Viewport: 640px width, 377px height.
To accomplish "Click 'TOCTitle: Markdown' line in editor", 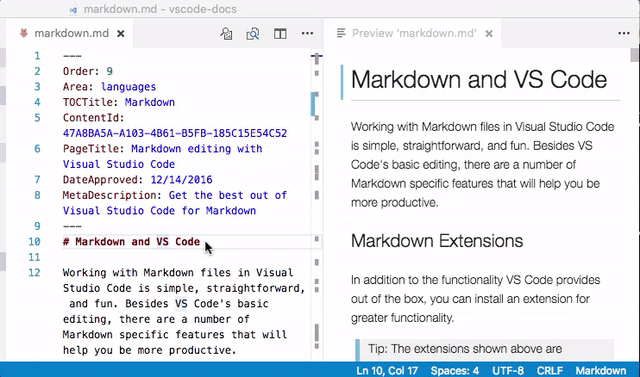I will (x=119, y=102).
